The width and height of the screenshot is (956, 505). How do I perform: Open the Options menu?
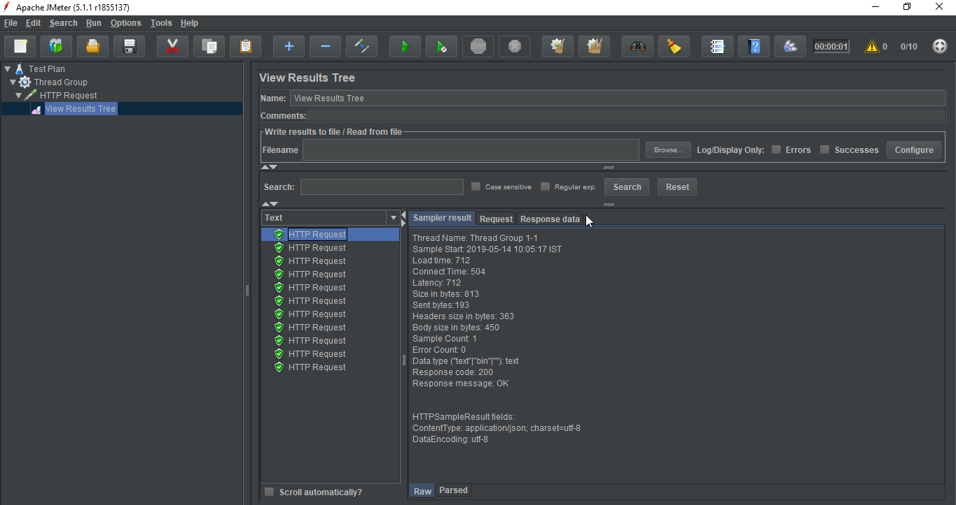(x=126, y=23)
